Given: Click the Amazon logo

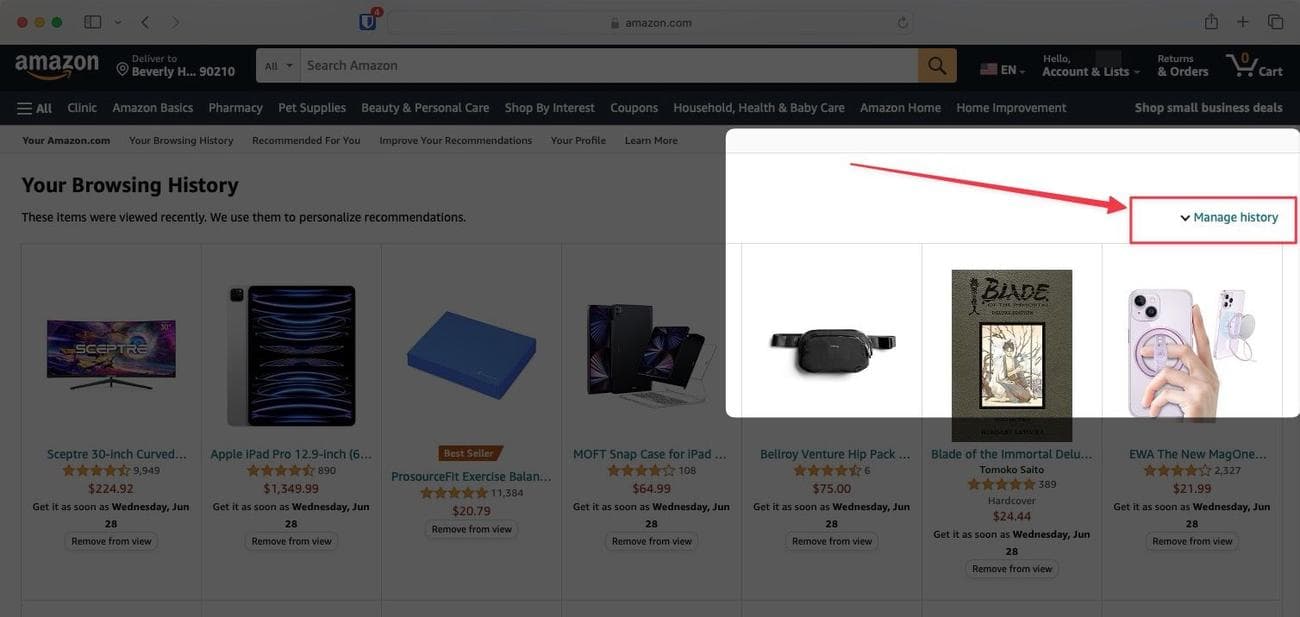Looking at the screenshot, I should point(57,65).
